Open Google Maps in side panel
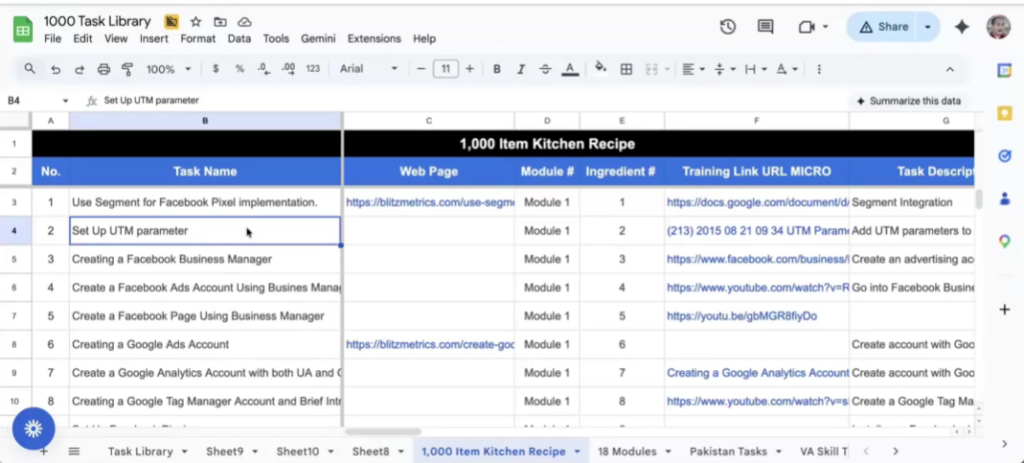This screenshot has height=463, width=1024. (x=1004, y=241)
